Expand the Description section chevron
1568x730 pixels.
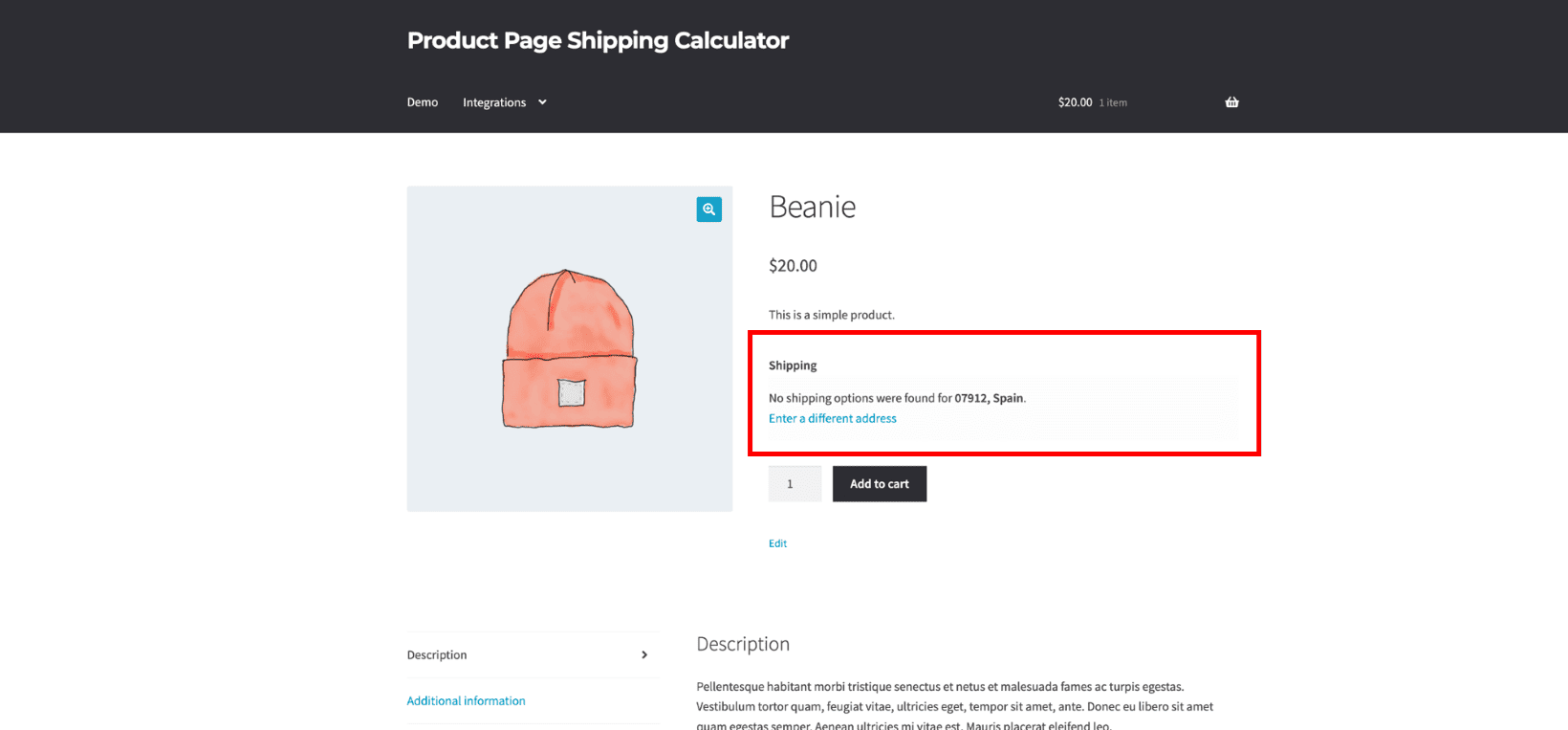646,654
